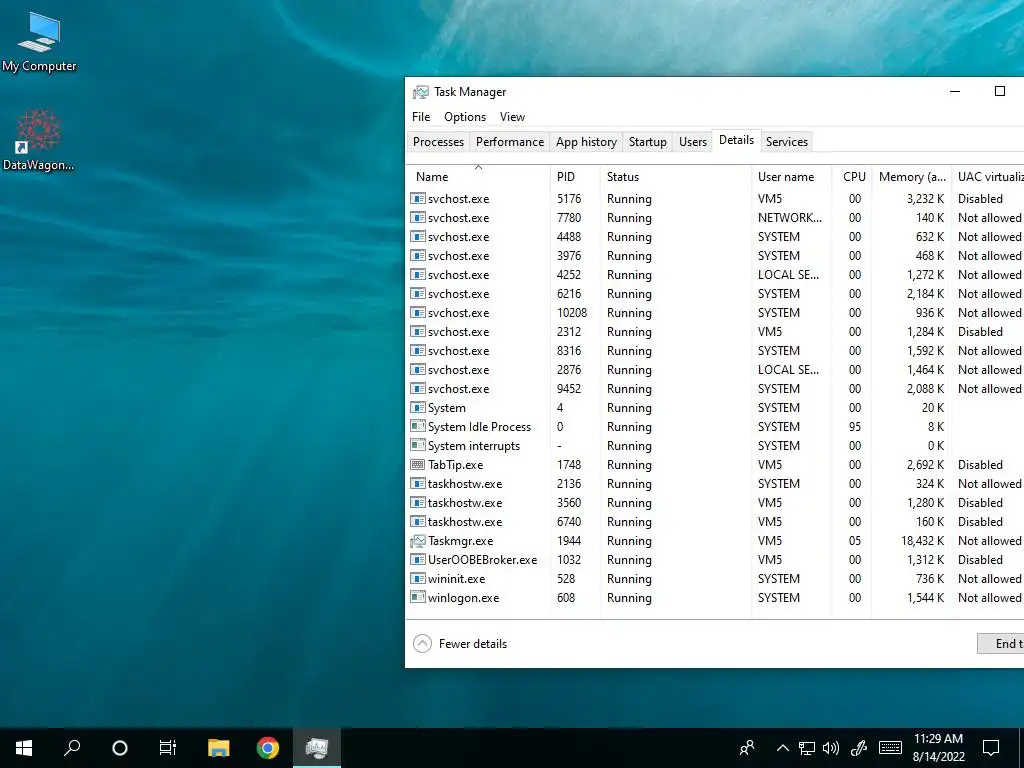Select svchost.exe with PID 4252
Image resolution: width=1024 pixels, height=768 pixels.
(x=715, y=275)
